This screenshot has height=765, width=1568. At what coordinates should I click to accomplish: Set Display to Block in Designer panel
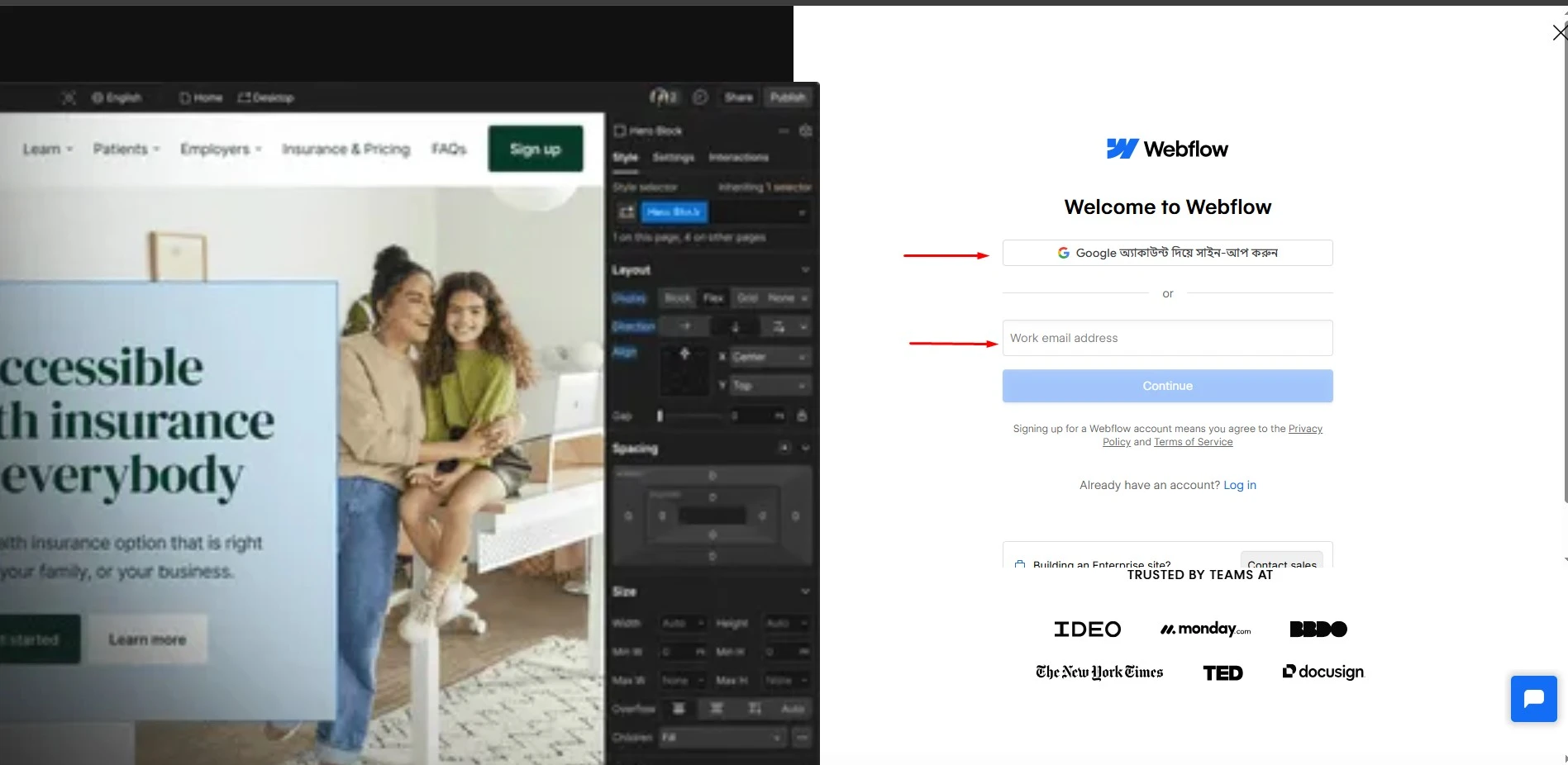[678, 297]
